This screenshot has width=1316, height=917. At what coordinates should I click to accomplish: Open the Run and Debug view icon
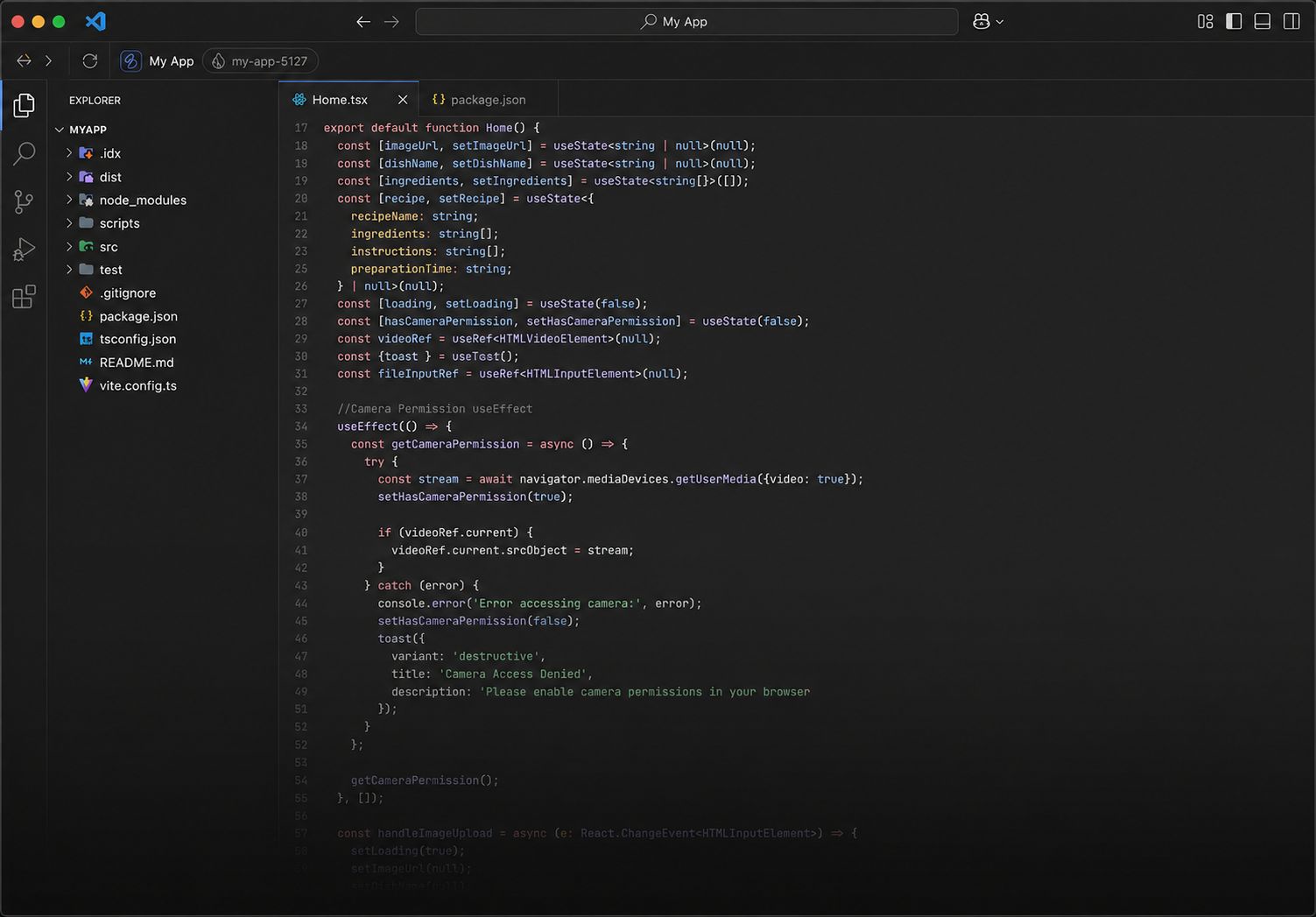pos(24,250)
